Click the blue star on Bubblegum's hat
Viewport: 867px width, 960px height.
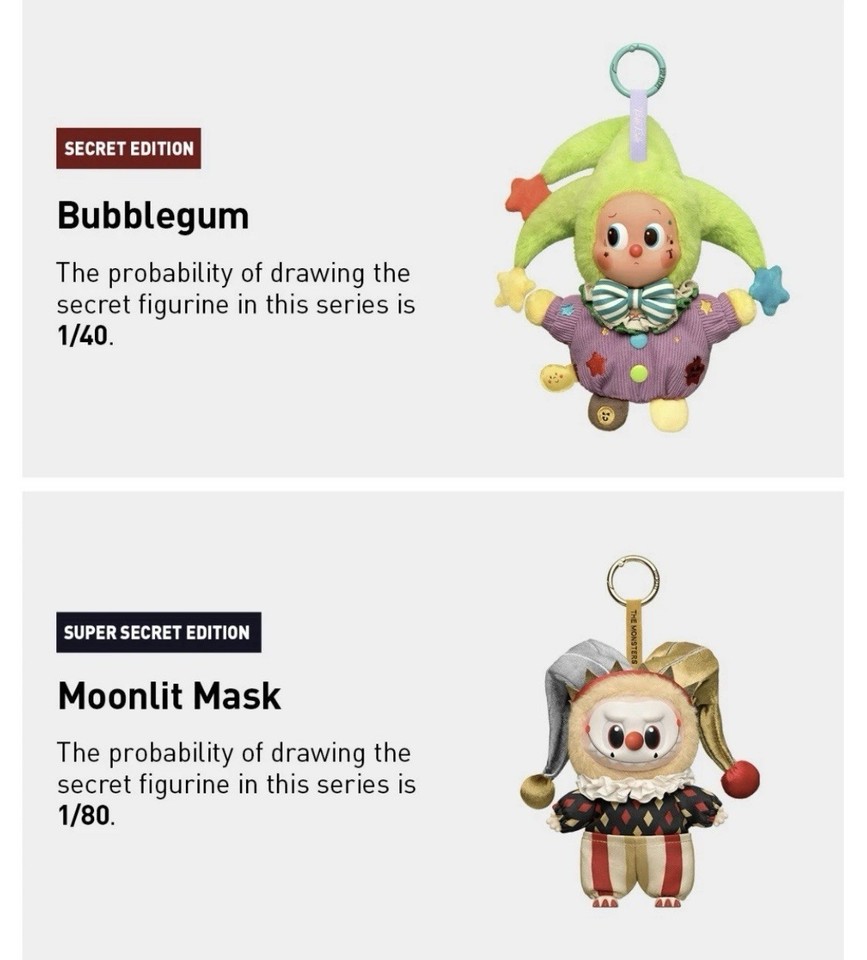click(x=770, y=290)
